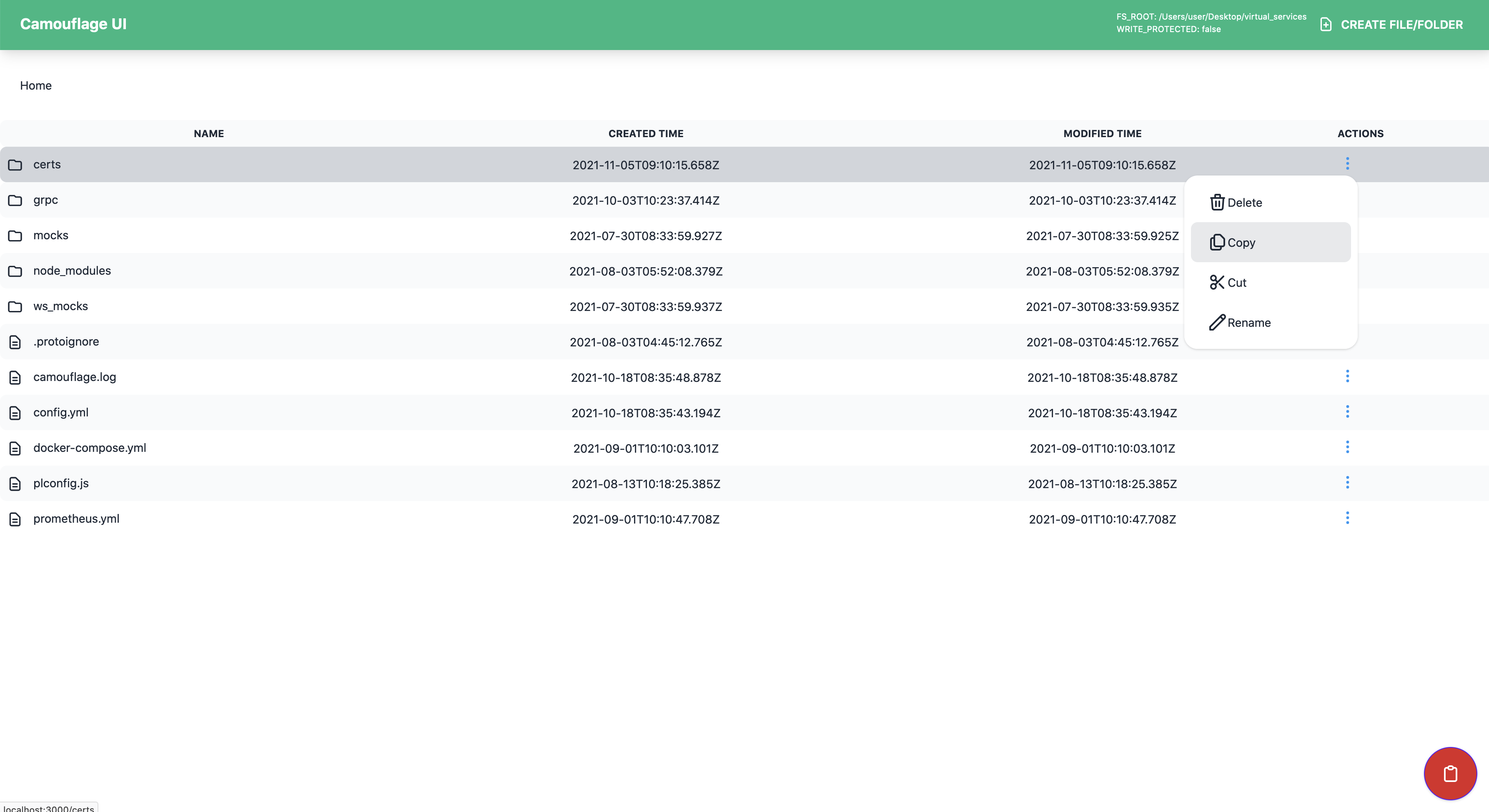Viewport: 1489px width, 812px height.
Task: Open the prometheus.yml file
Action: coord(76,519)
